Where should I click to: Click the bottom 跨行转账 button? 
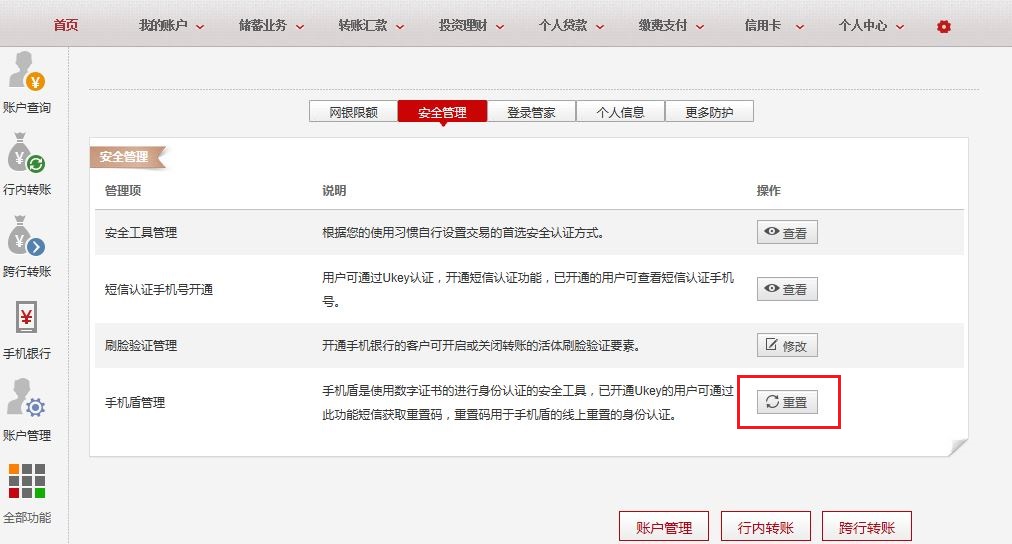click(x=867, y=527)
